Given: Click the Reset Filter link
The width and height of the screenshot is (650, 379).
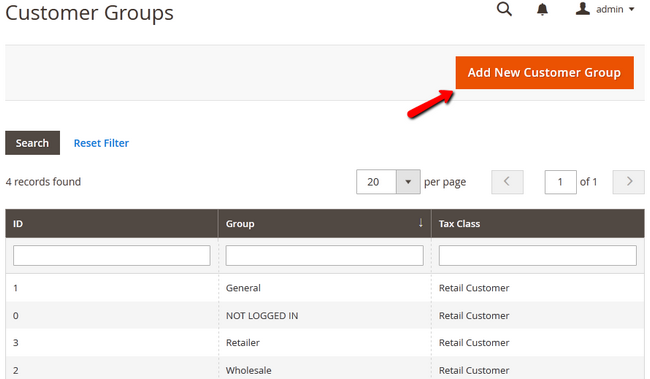Looking at the screenshot, I should pos(101,143).
